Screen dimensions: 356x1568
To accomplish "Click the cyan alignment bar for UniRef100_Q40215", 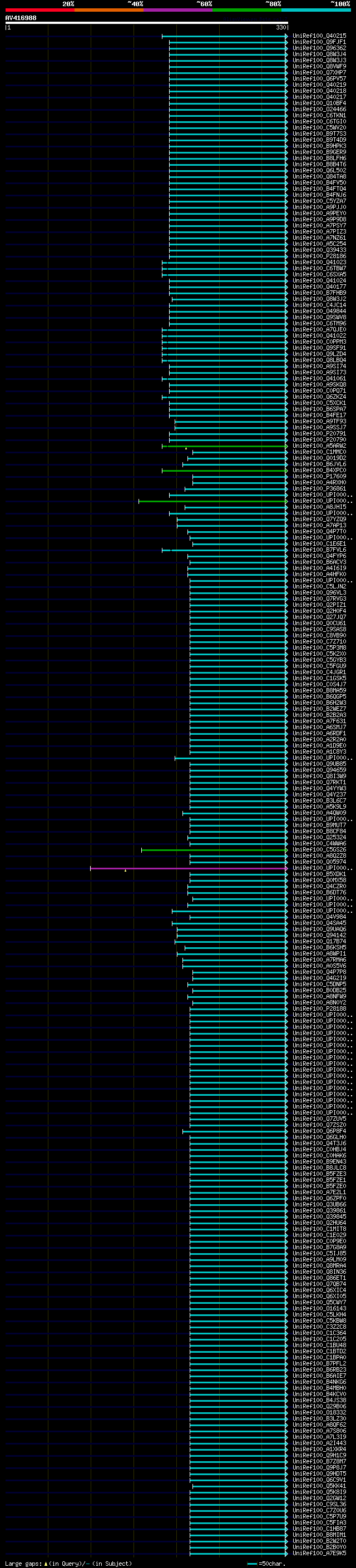I will tap(225, 36).
